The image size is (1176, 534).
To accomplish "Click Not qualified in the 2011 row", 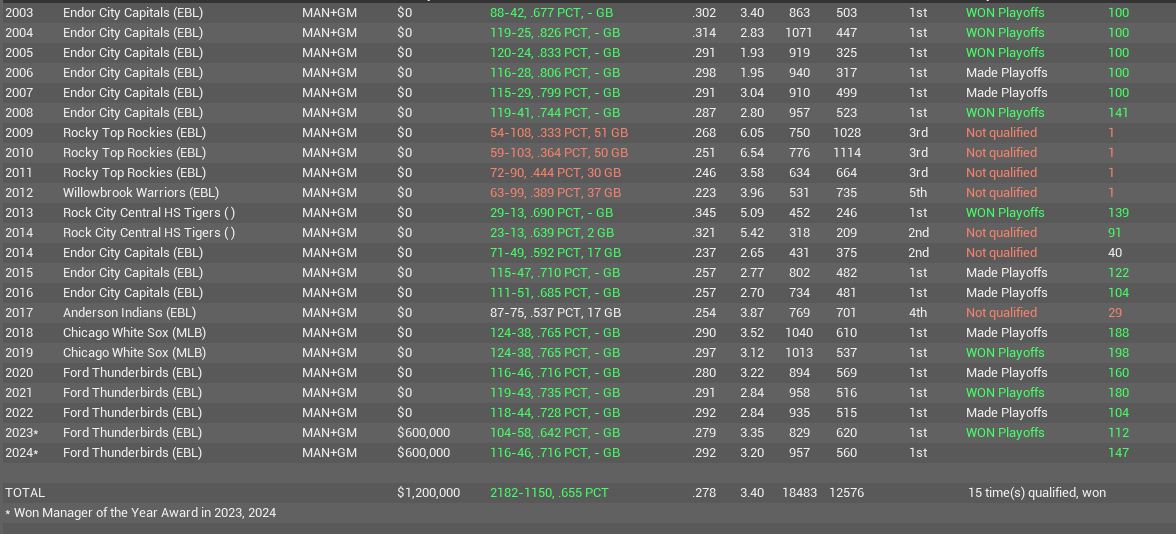I will (x=1001, y=172).
